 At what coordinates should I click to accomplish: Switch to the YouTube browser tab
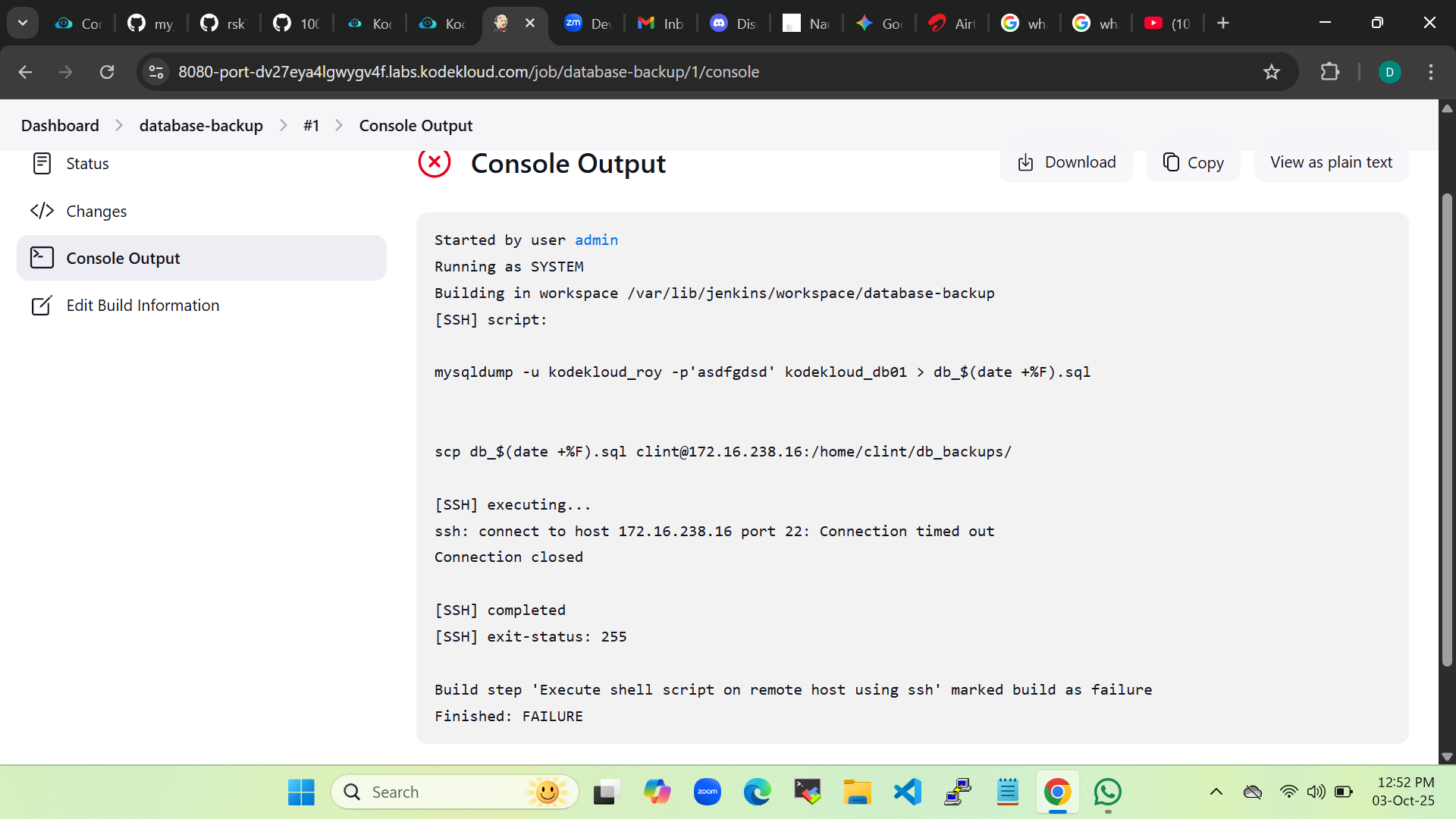(1166, 24)
